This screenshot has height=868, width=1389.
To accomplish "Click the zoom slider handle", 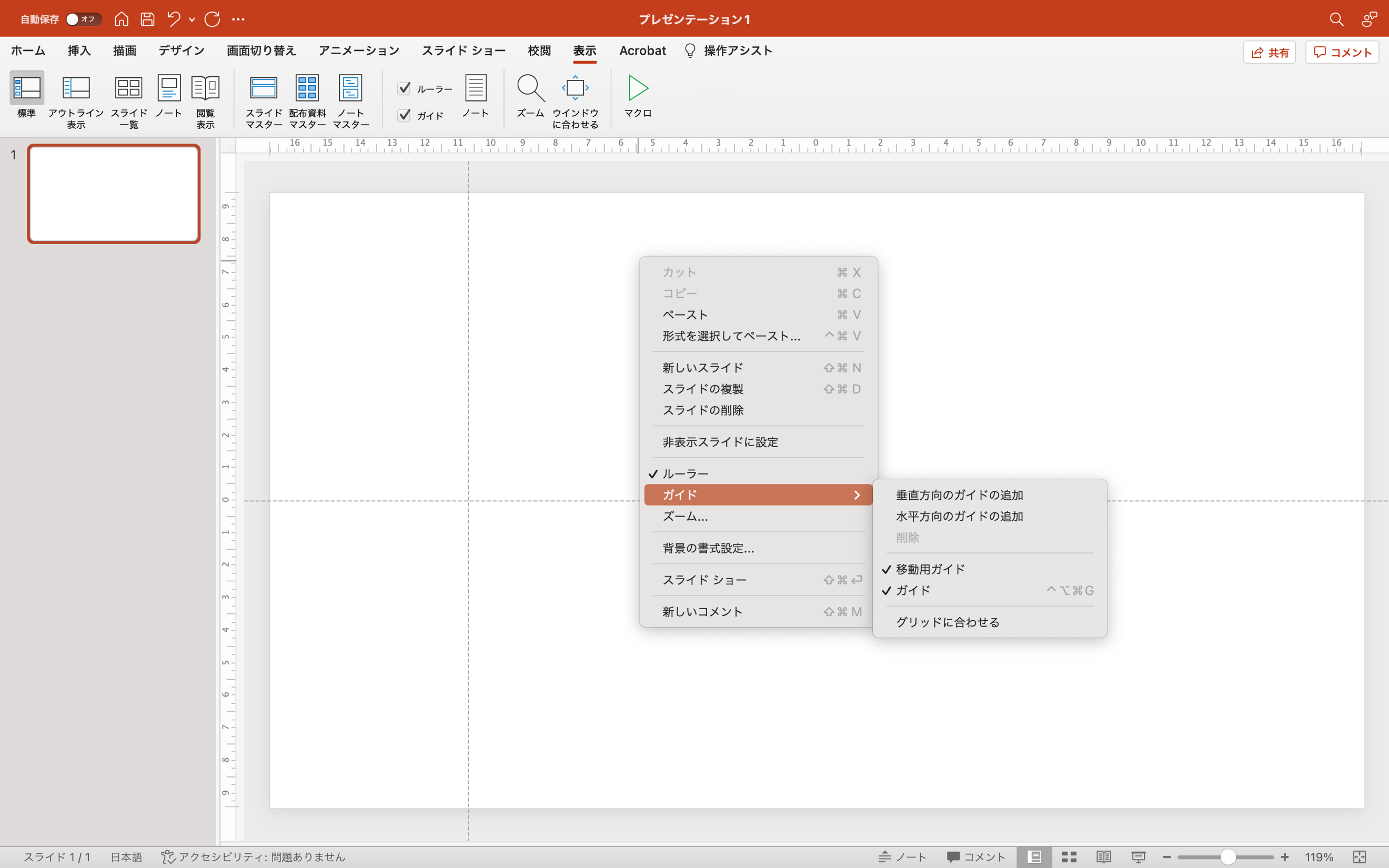I will pyautogui.click(x=1227, y=857).
